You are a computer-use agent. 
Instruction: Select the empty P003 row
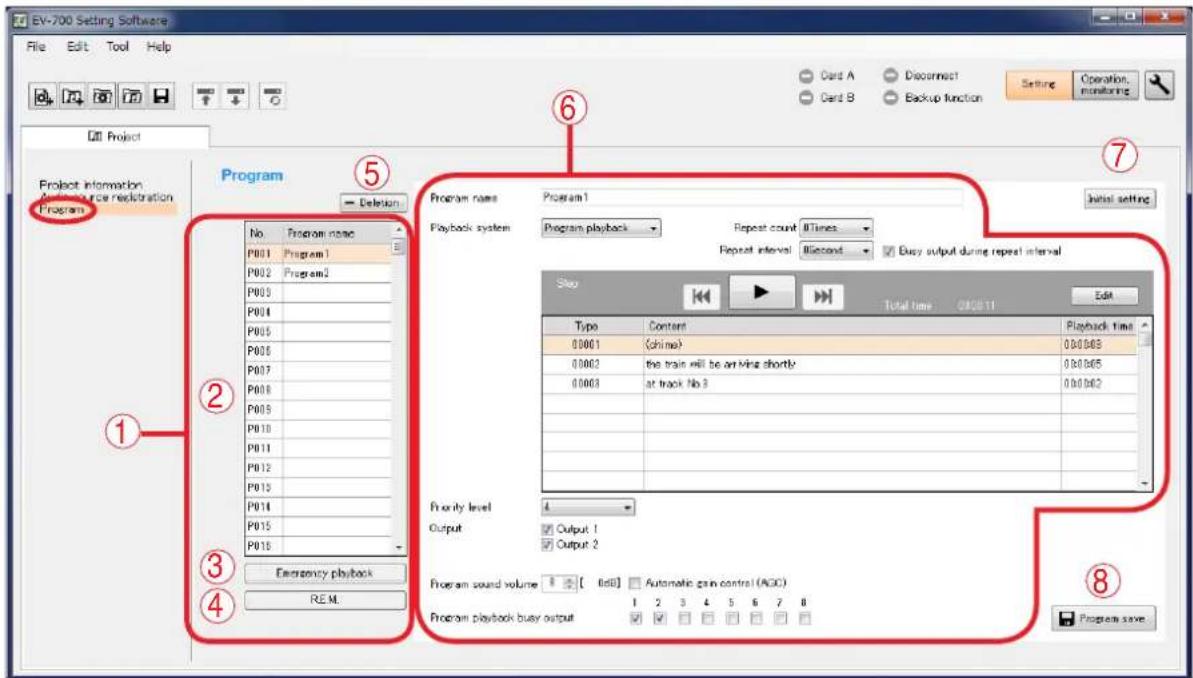pyautogui.click(x=318, y=291)
